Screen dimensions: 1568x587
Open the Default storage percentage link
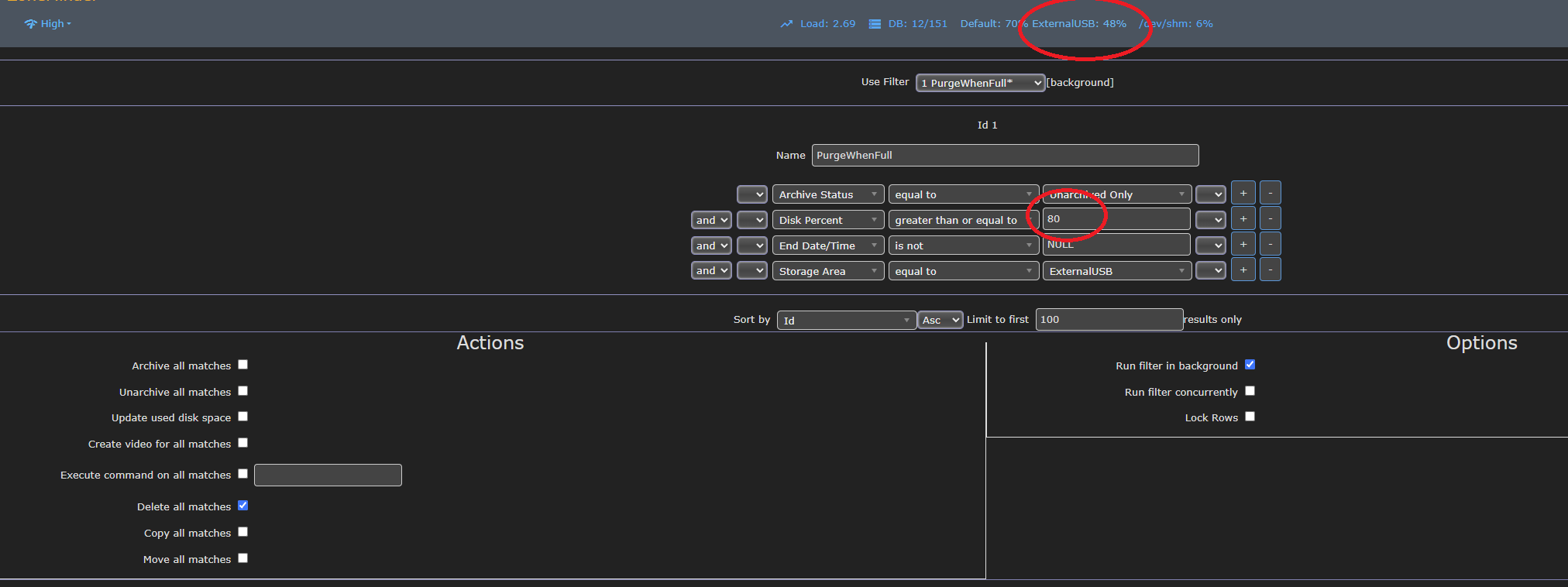[993, 24]
